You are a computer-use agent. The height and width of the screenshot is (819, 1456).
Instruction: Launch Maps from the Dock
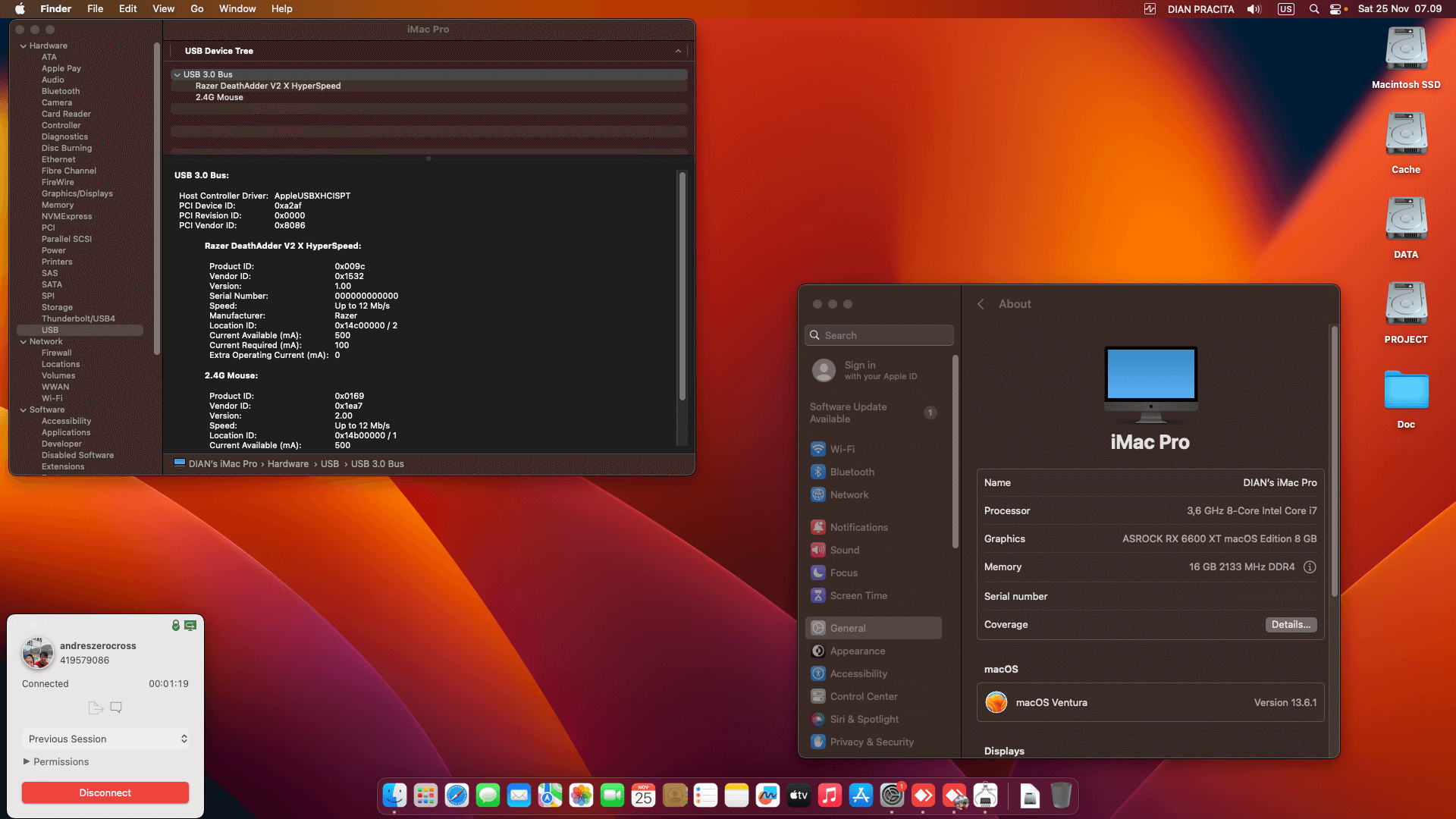click(550, 795)
